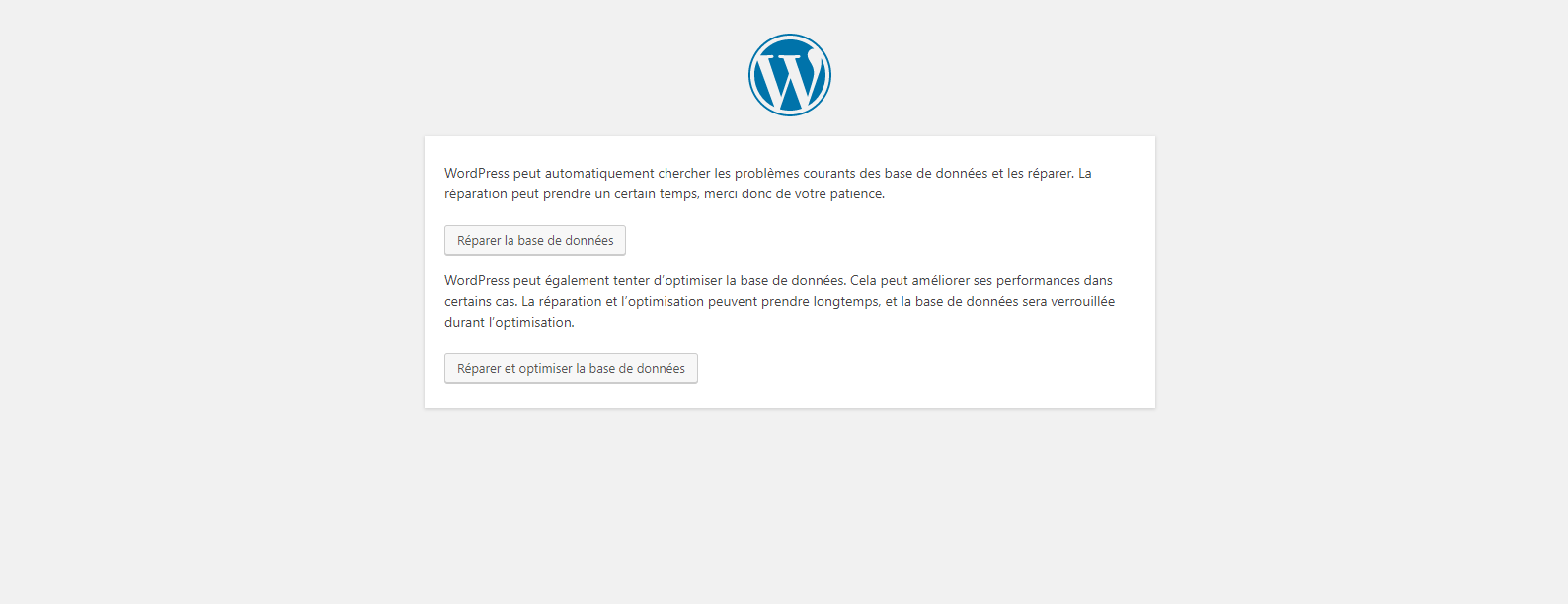Click the WordPress logo
This screenshot has height=604, width=1568.
(x=790, y=75)
